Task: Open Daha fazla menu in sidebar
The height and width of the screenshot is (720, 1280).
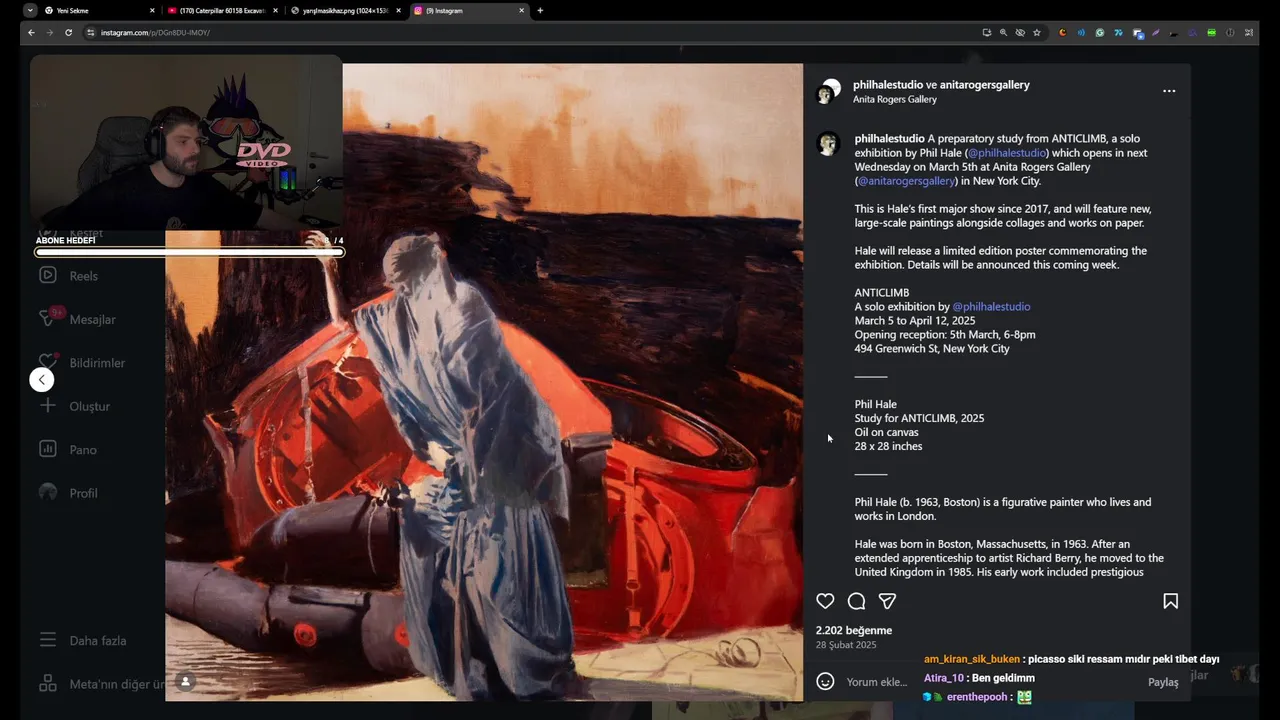Action: pos(83,641)
